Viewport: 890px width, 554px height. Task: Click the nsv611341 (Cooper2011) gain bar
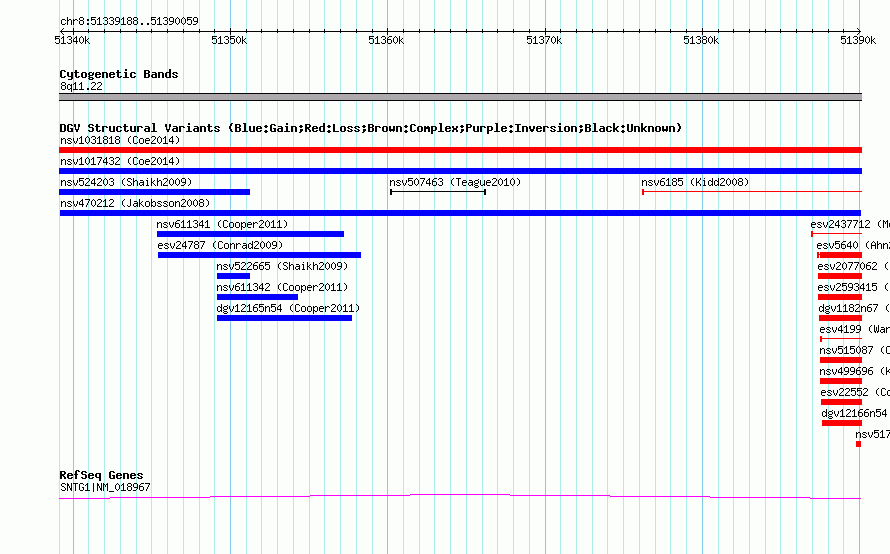(250, 234)
